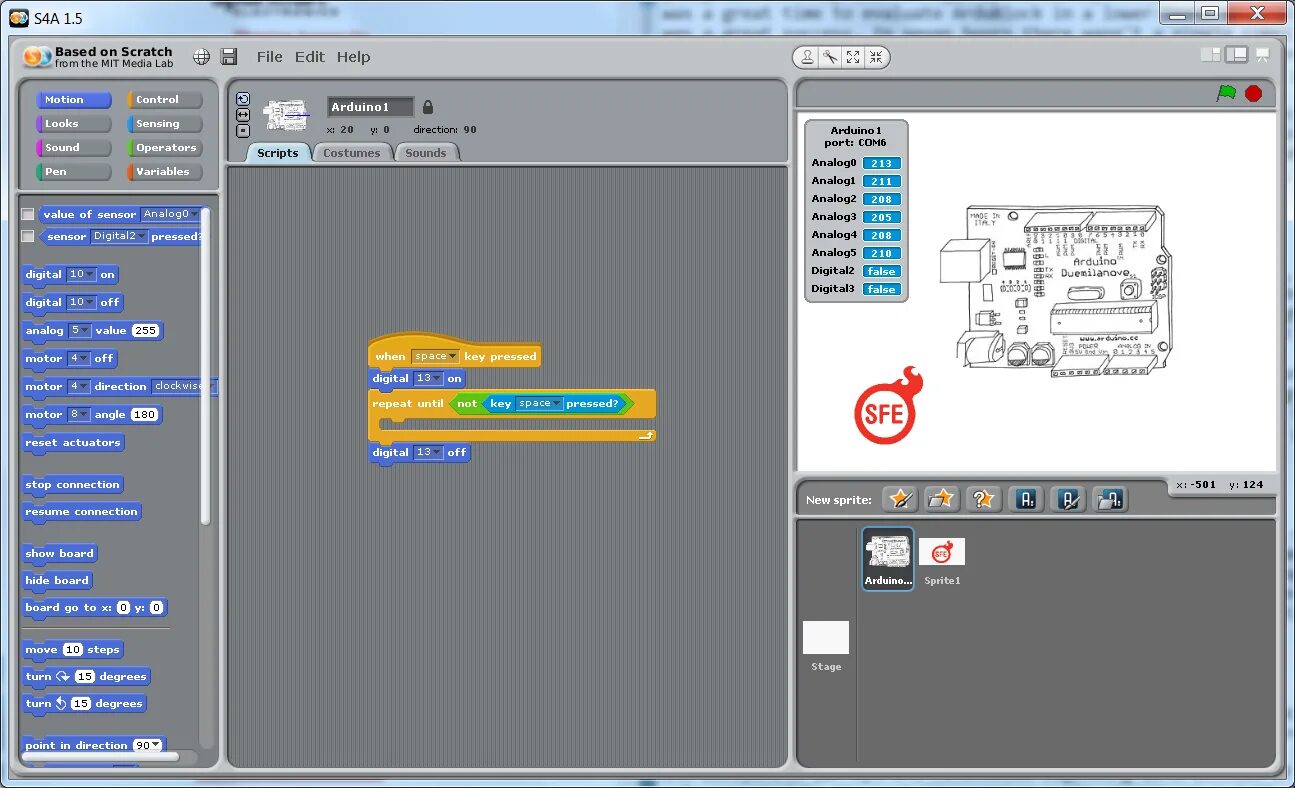Select the Operators block category
The height and width of the screenshot is (788, 1295).
(x=165, y=148)
